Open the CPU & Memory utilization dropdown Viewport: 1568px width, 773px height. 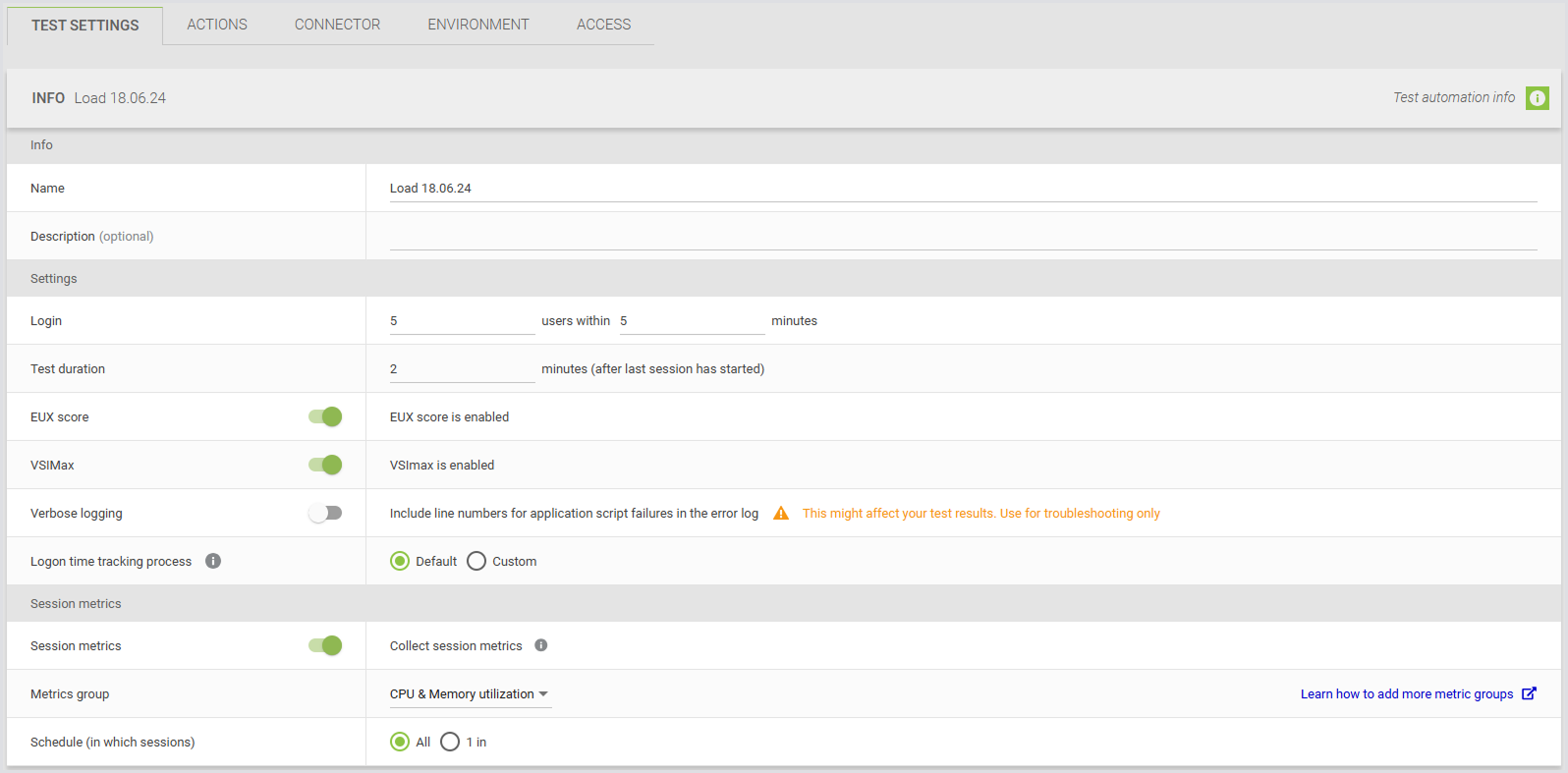(x=470, y=694)
